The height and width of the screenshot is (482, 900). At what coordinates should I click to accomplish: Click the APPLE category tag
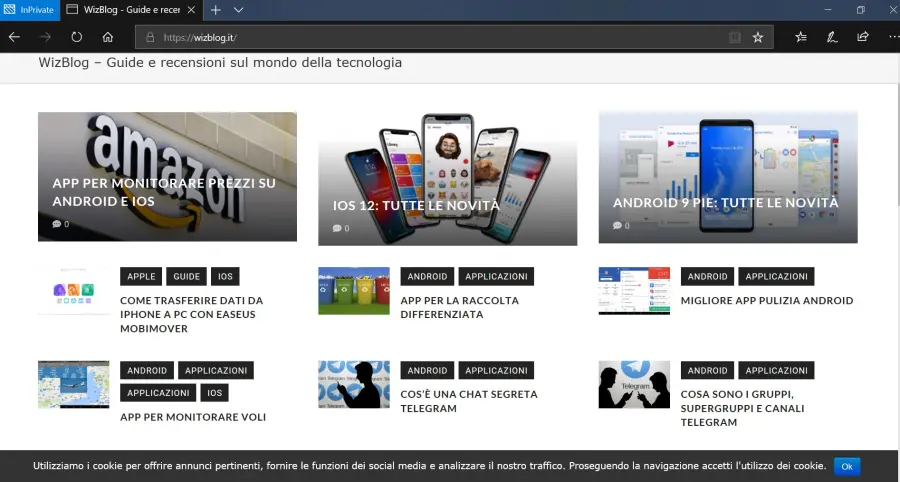pyautogui.click(x=141, y=276)
